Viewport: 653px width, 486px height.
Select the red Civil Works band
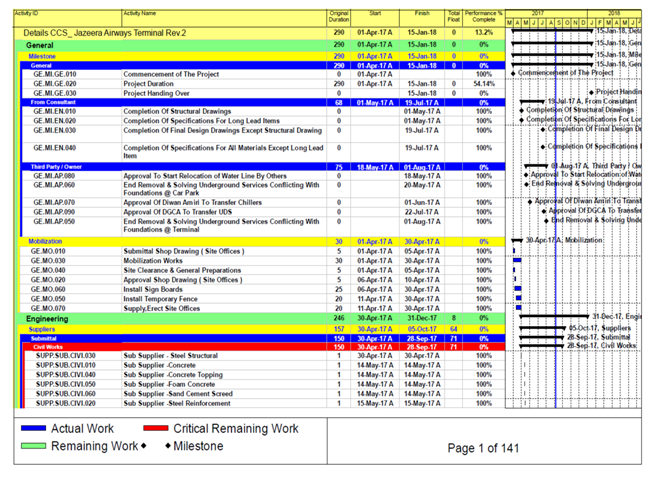pos(47,346)
